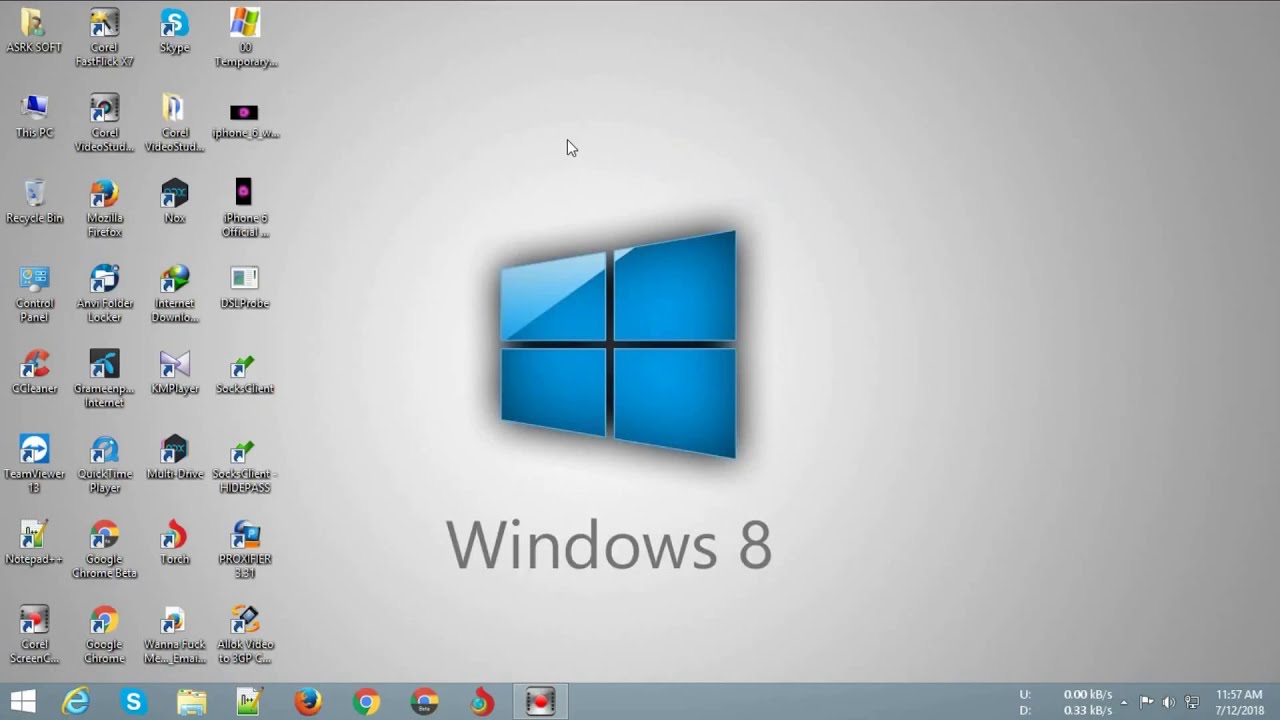
Task: Select the Nox desktop shortcut
Action: 174,202
